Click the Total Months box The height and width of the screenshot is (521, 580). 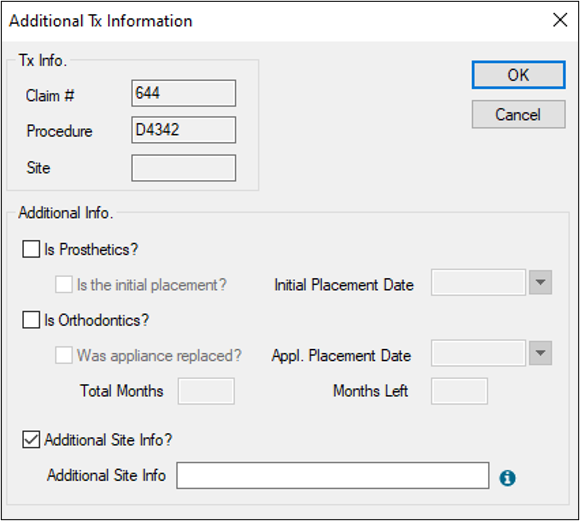pyautogui.click(x=206, y=391)
